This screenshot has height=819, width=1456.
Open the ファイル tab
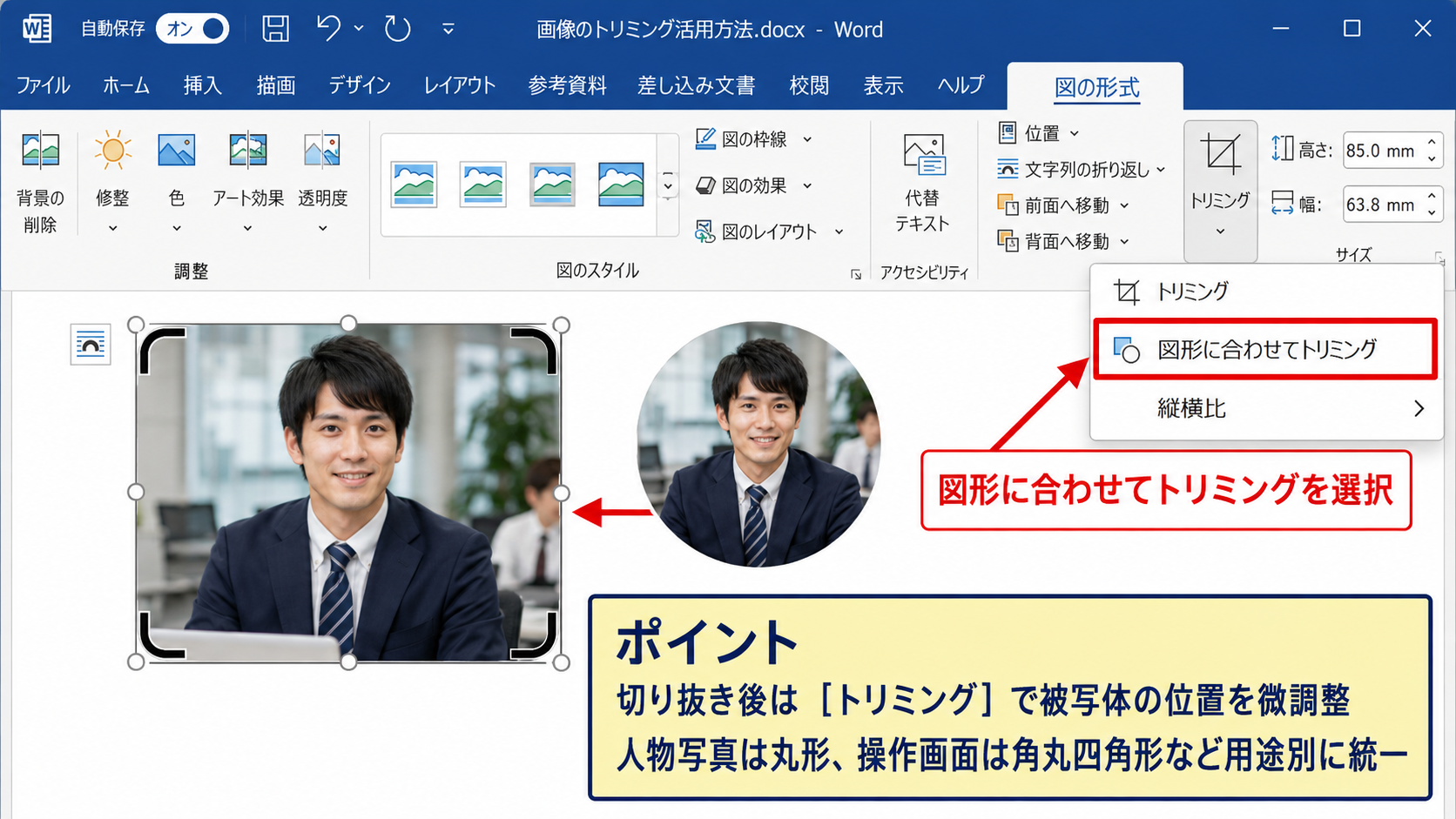coord(43,85)
